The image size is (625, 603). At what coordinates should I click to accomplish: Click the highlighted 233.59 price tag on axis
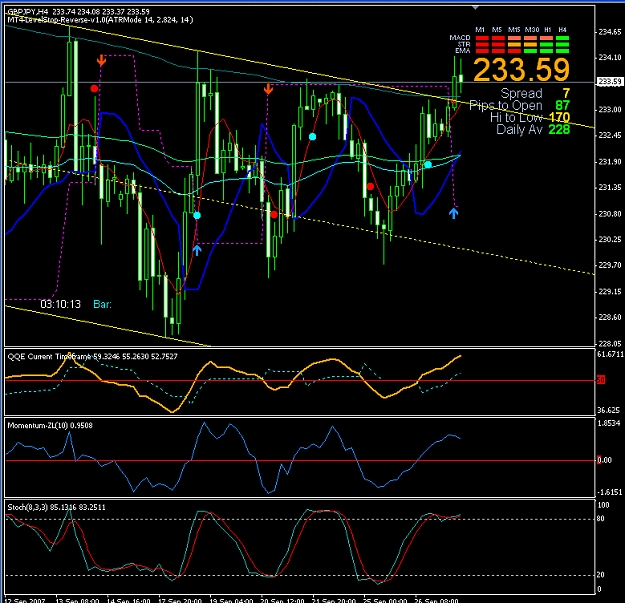(610, 82)
